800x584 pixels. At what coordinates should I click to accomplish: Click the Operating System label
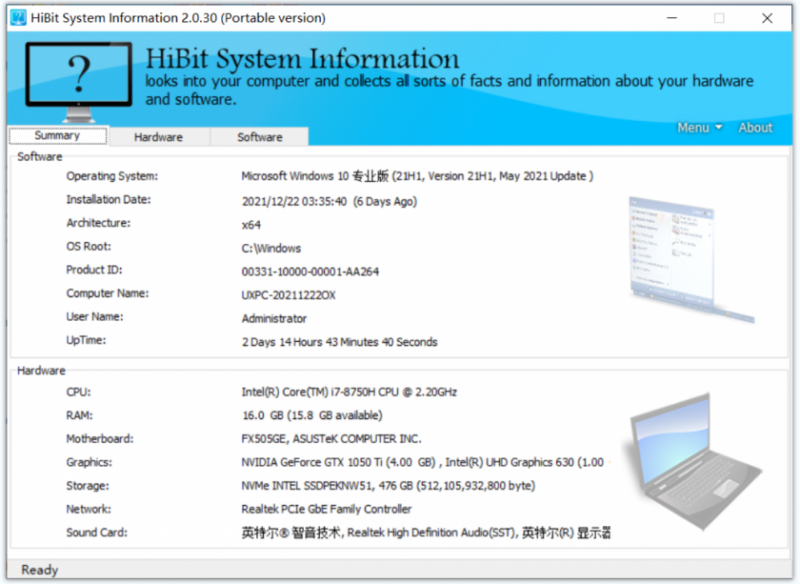coord(112,176)
